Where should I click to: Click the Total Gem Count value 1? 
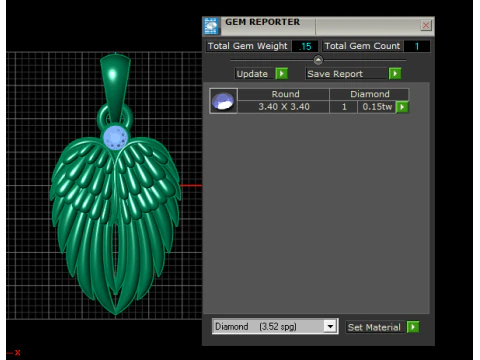417,46
